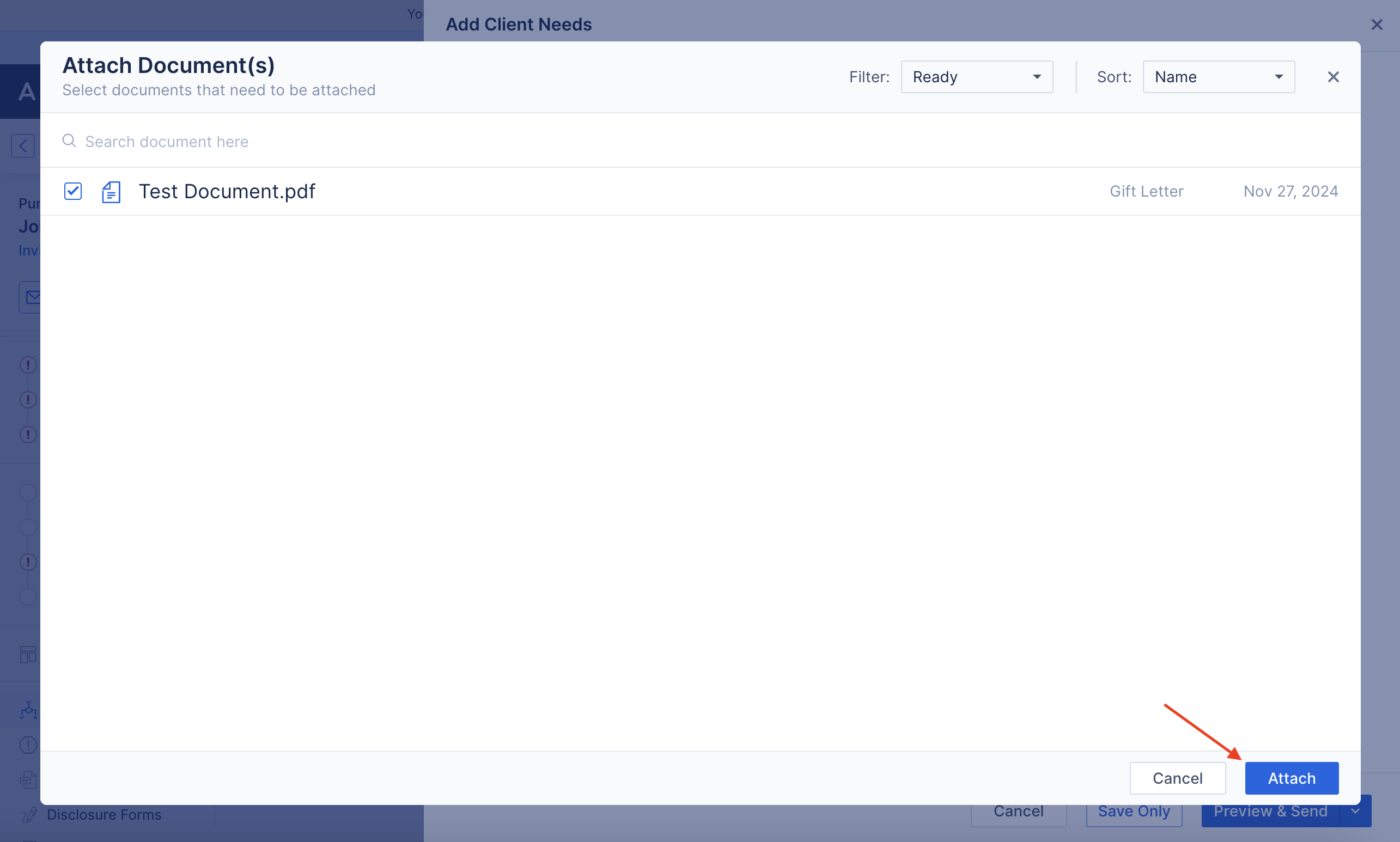Open the Ready filter dropdown
Image resolution: width=1400 pixels, height=842 pixels.
coord(976,77)
